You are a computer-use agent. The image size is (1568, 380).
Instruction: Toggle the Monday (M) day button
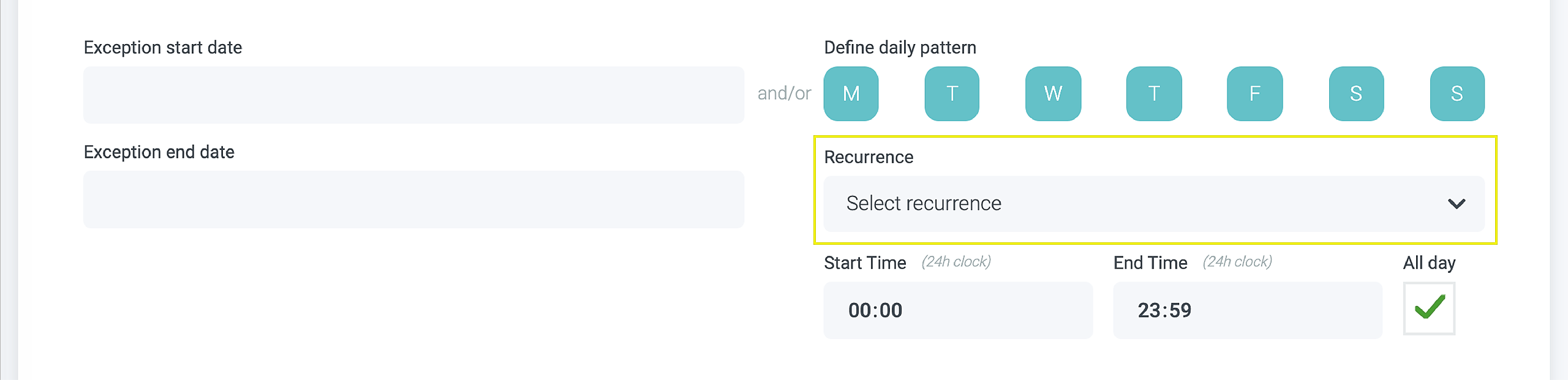point(851,94)
